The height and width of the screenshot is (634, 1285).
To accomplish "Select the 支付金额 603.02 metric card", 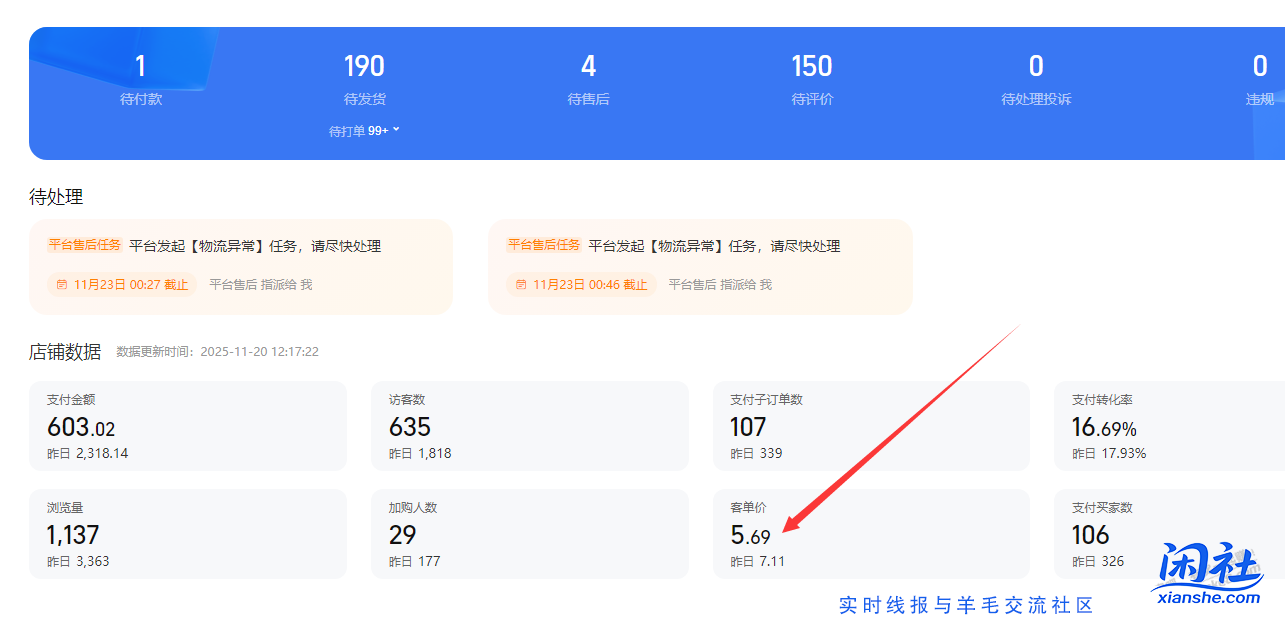I will pos(188,425).
